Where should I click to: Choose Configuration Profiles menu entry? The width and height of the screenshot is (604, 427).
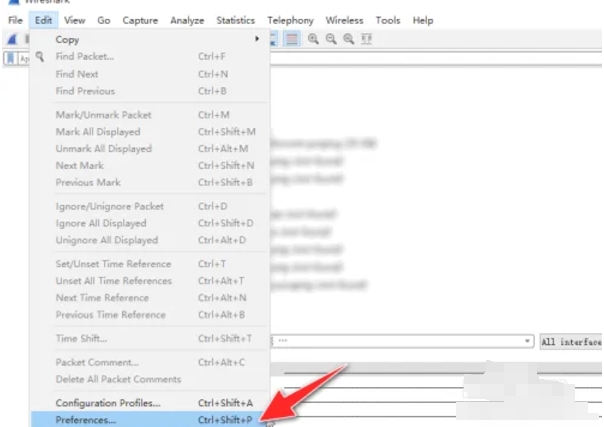pyautogui.click(x=107, y=402)
